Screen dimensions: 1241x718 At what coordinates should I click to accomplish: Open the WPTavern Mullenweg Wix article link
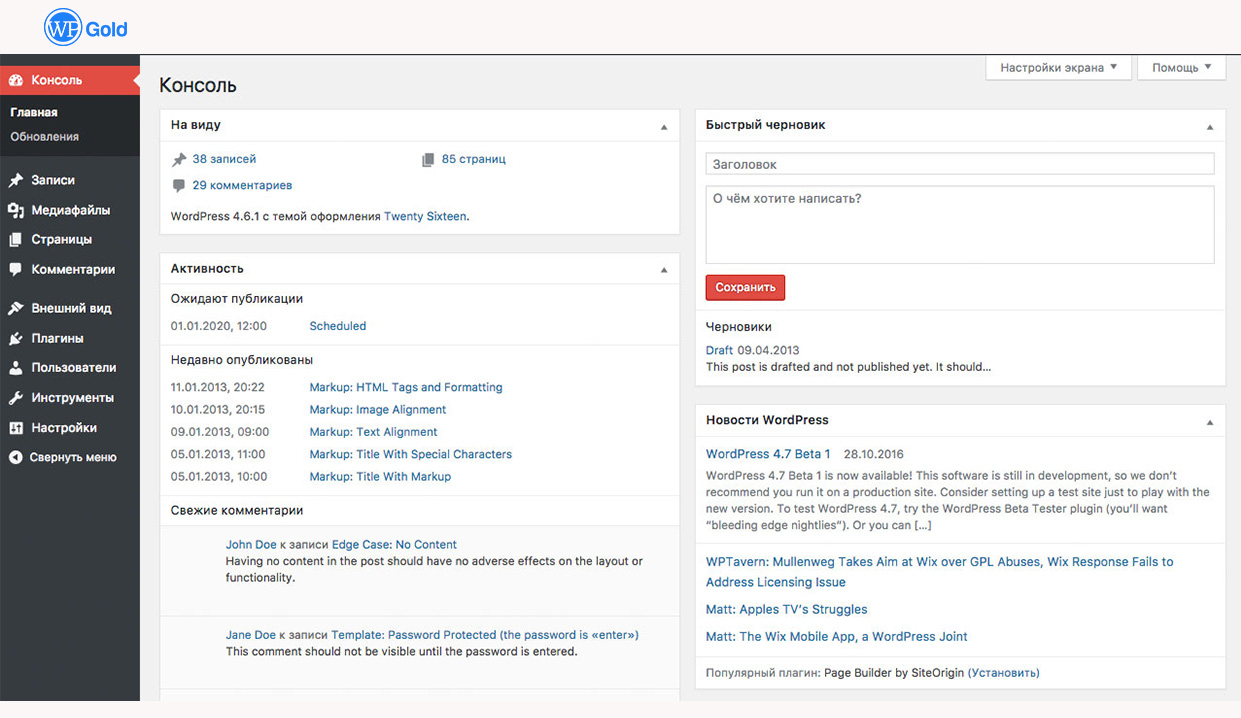coord(940,572)
